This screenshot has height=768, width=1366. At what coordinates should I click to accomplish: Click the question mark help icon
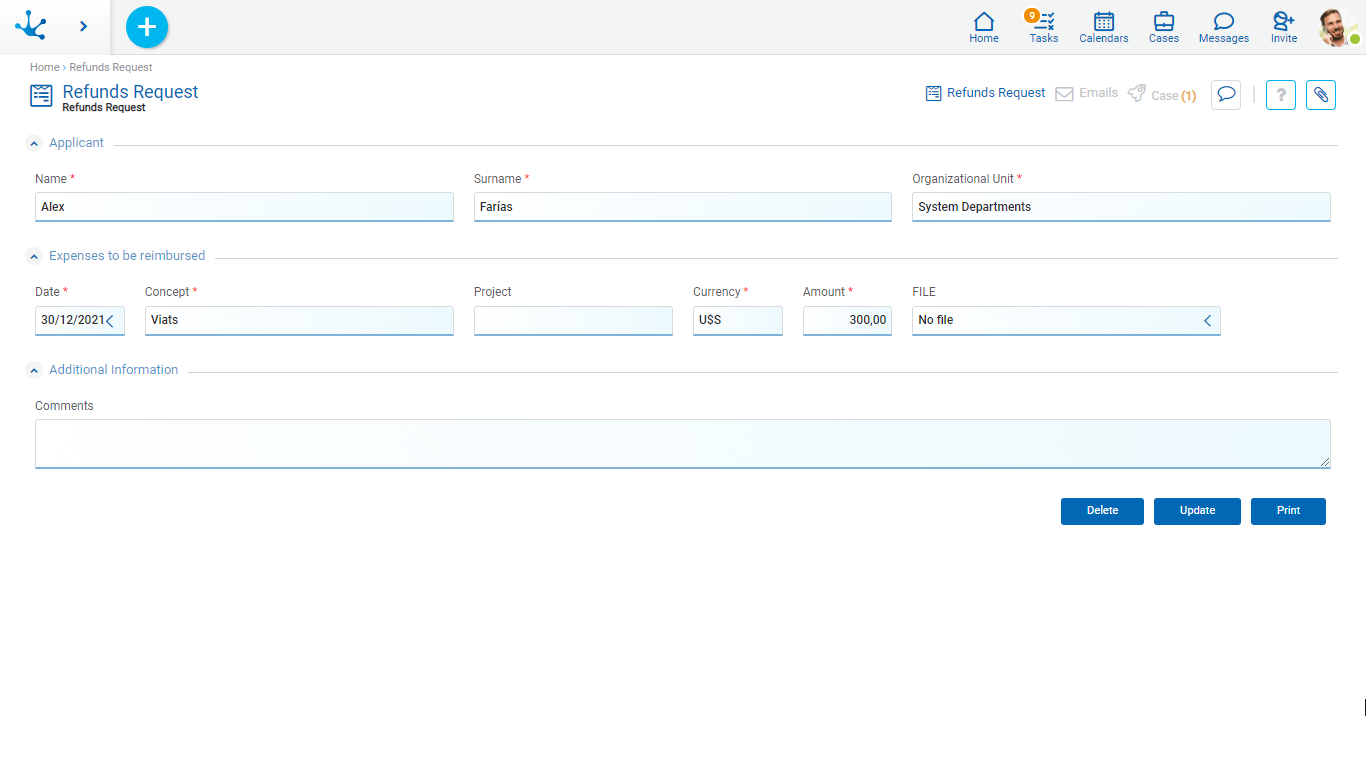click(1281, 95)
